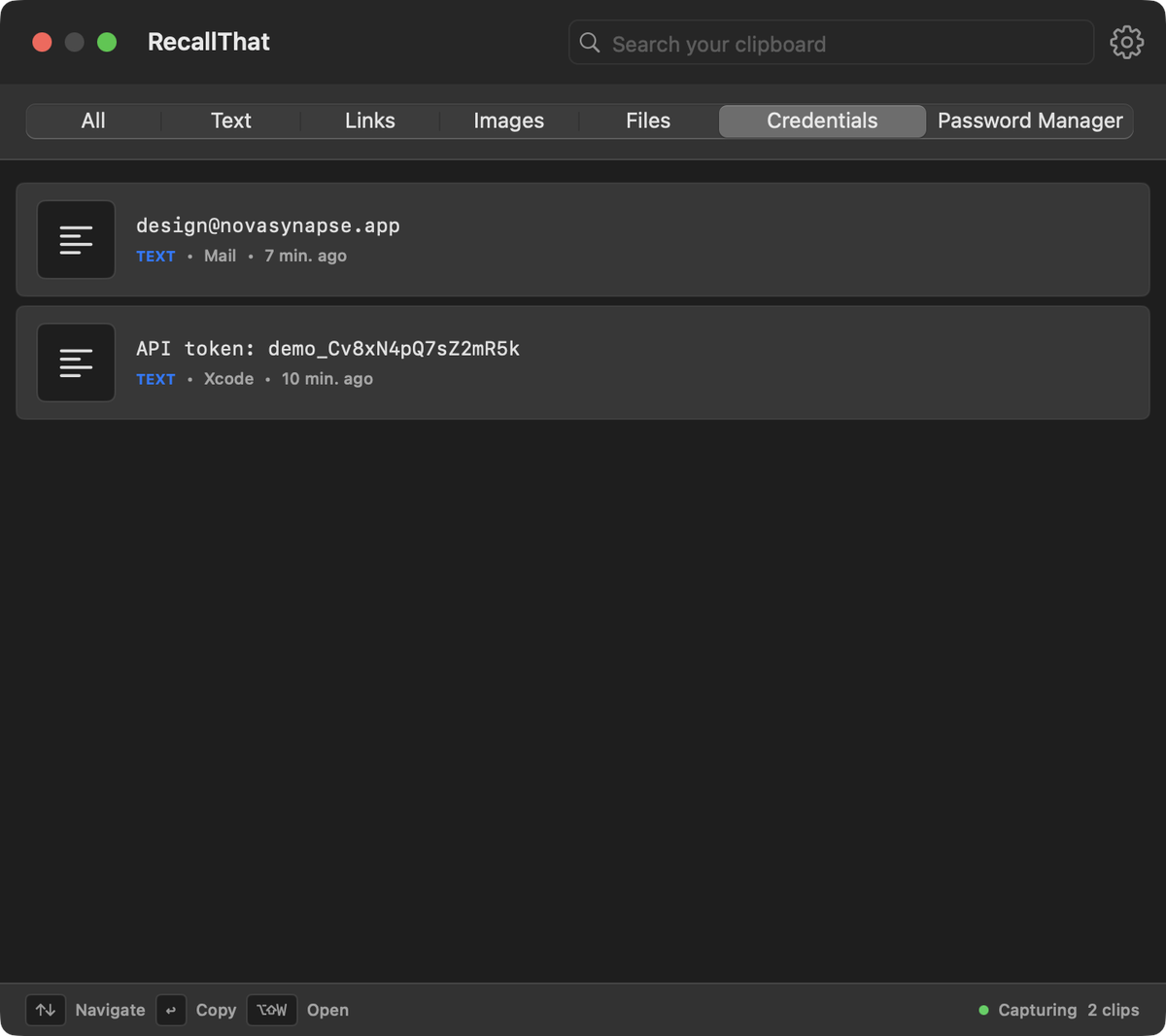Click the Option-W Open shortcut icon
Image resolution: width=1166 pixels, height=1036 pixels.
(272, 1010)
